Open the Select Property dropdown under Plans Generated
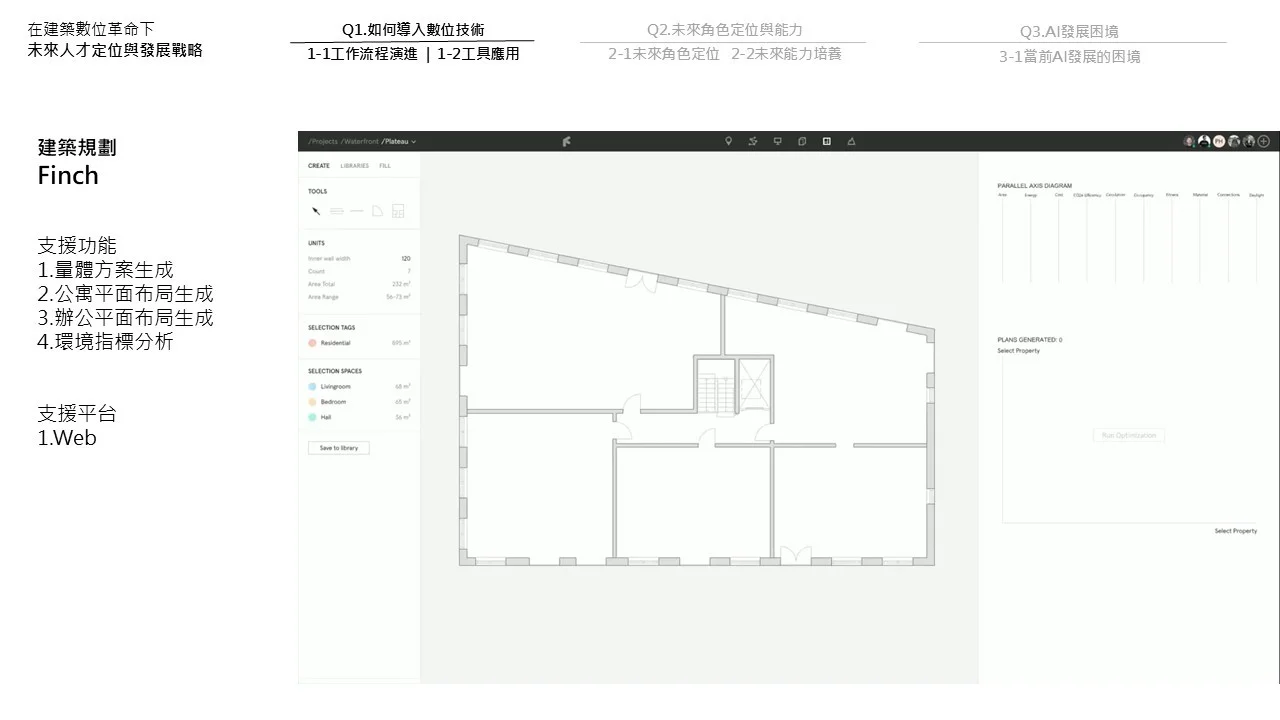 1018,351
